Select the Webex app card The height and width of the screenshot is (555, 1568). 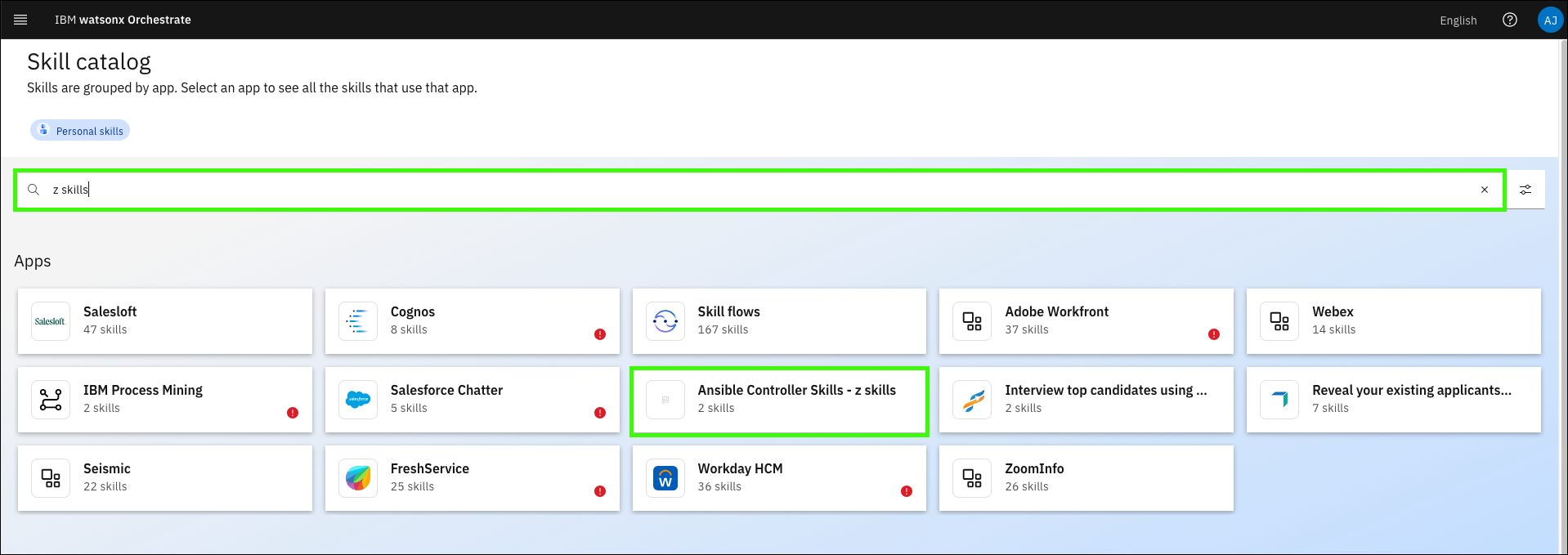tap(1393, 321)
